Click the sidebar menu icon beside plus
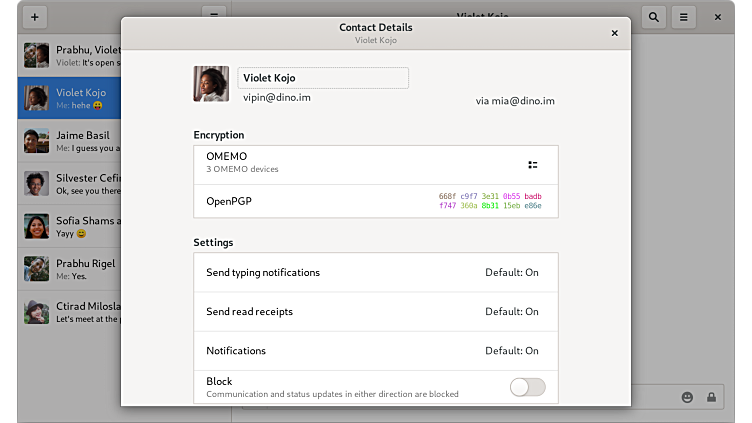 pyautogui.click(x=213, y=17)
